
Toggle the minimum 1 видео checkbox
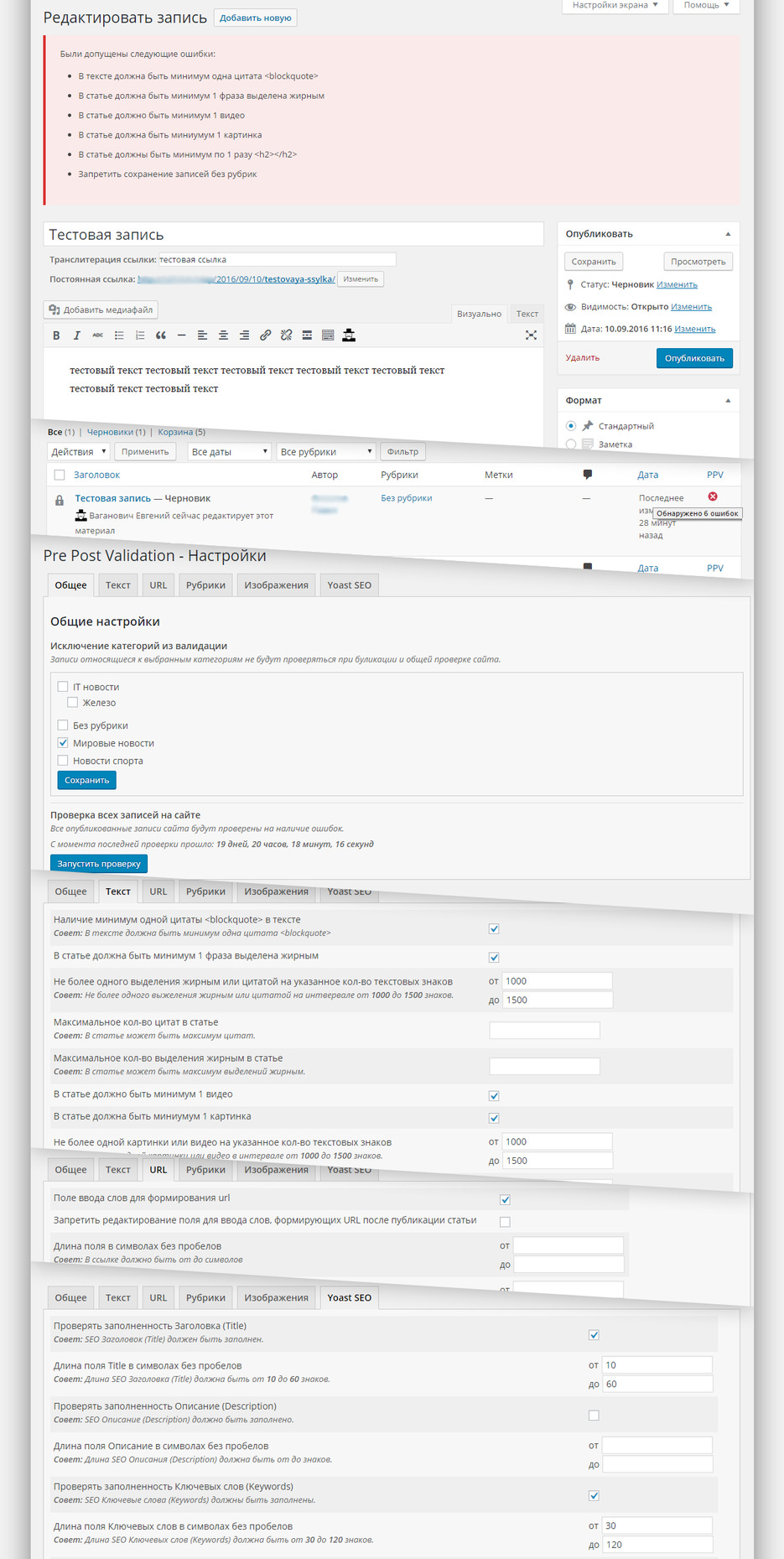click(494, 1096)
